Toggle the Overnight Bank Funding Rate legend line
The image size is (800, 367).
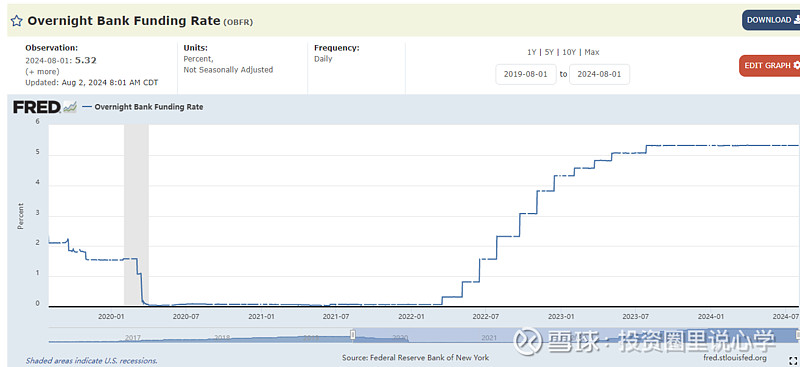click(142, 107)
